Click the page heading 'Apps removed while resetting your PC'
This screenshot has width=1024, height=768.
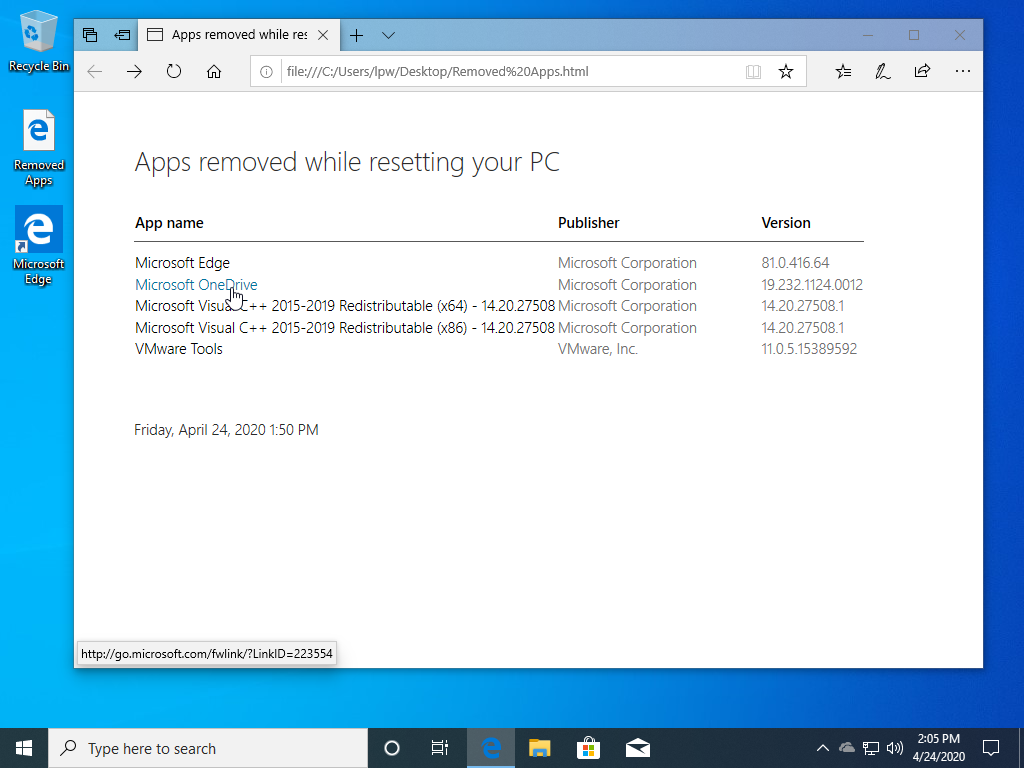tap(347, 162)
